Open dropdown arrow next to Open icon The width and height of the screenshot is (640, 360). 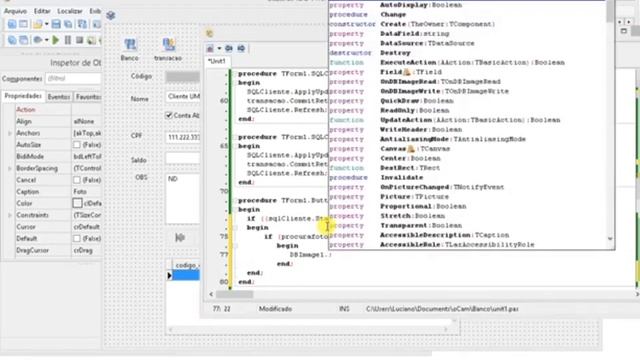tap(46, 24)
